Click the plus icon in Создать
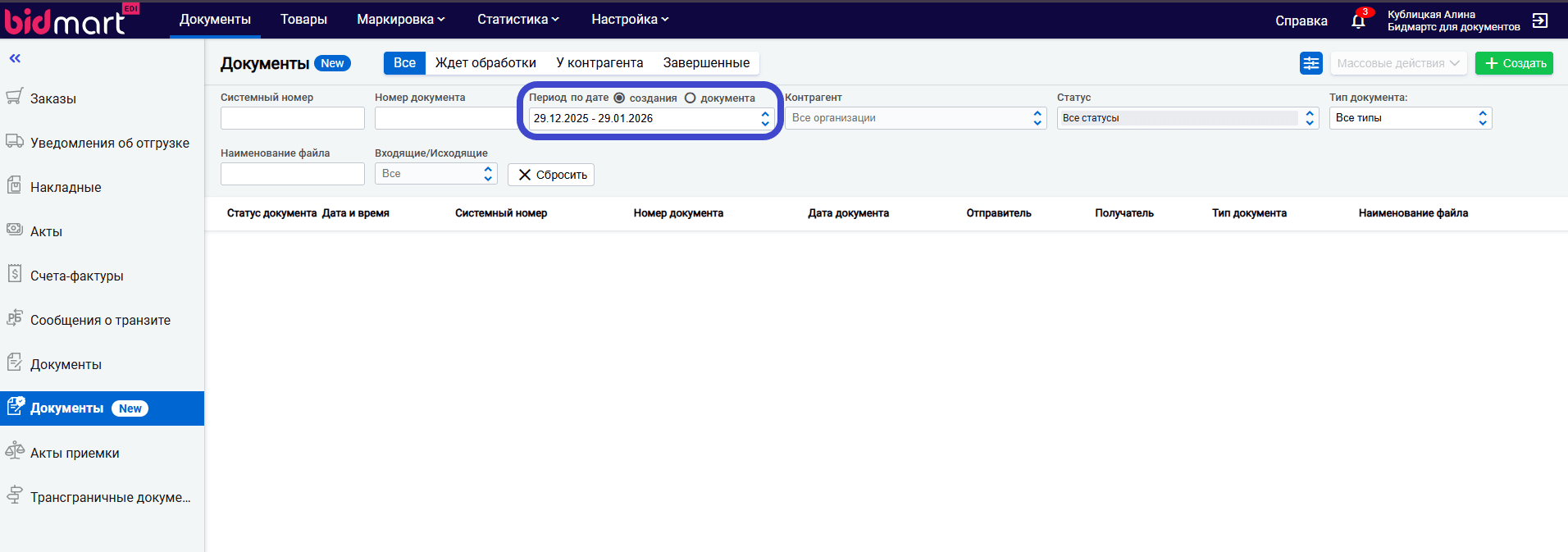 coord(1492,63)
